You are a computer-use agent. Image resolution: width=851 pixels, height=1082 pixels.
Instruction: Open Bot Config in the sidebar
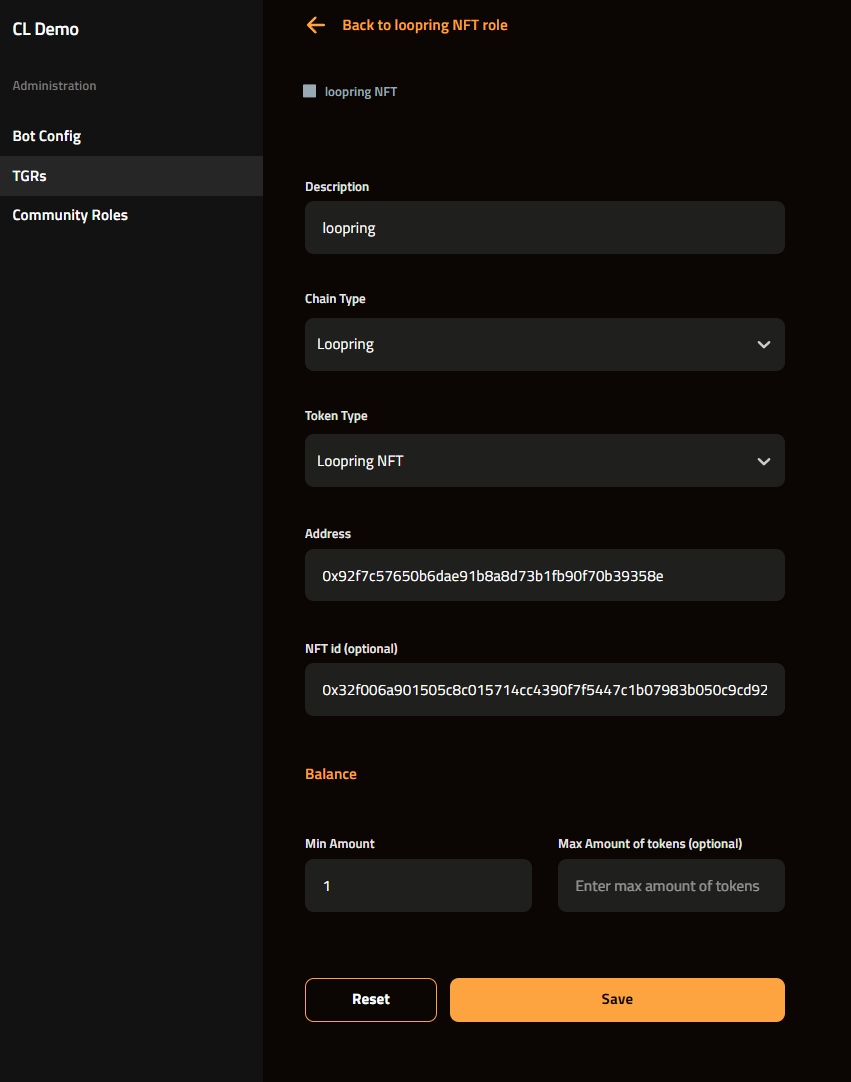coord(47,136)
